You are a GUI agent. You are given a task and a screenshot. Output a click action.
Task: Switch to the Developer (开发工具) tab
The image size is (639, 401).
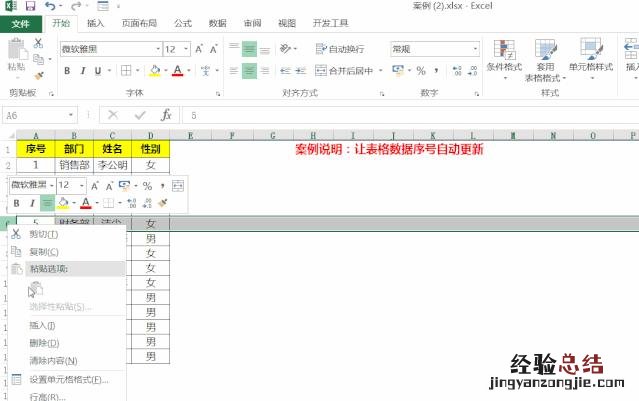(x=331, y=23)
